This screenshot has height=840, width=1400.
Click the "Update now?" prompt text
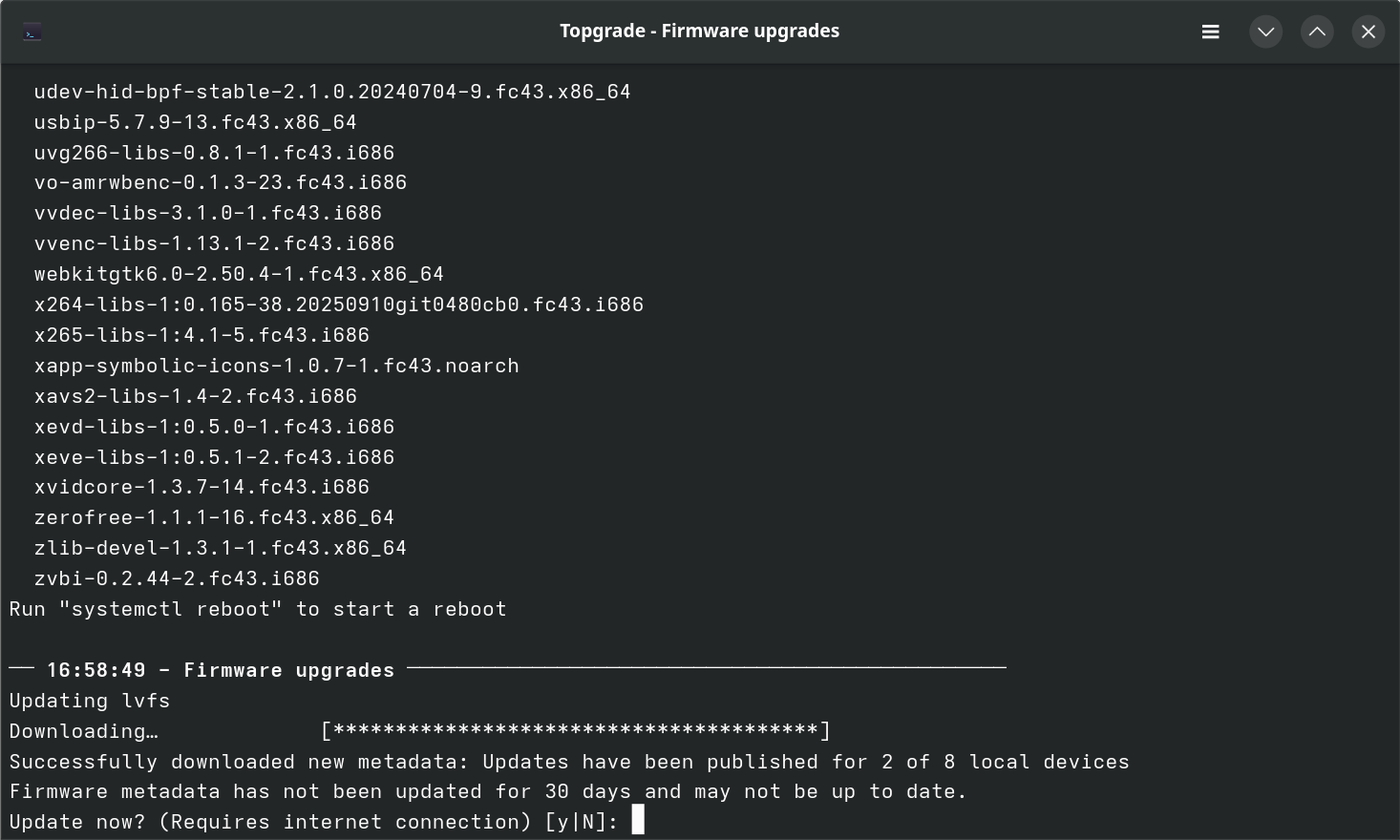pyautogui.click(x=76, y=822)
